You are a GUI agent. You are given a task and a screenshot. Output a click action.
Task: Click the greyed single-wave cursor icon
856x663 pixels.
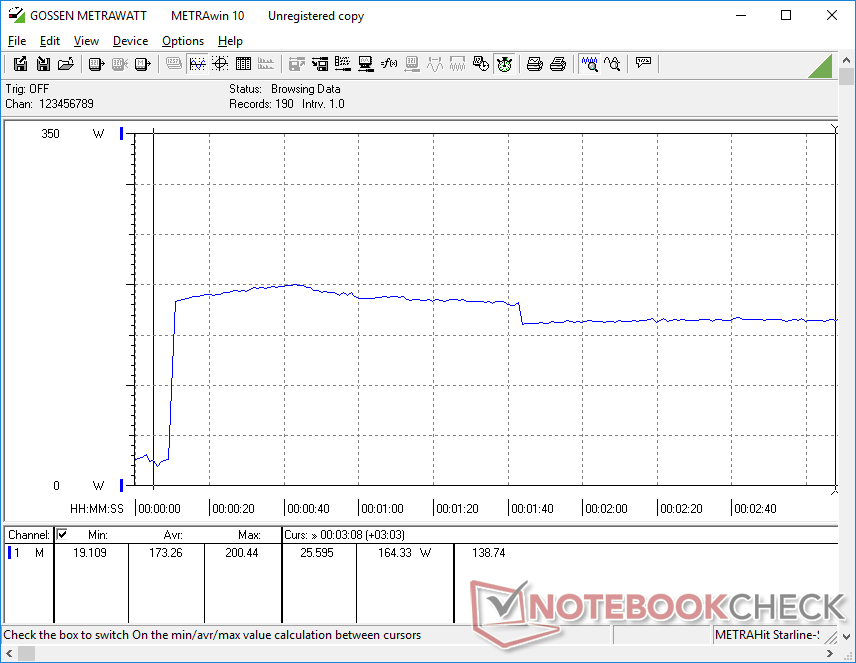pos(435,64)
